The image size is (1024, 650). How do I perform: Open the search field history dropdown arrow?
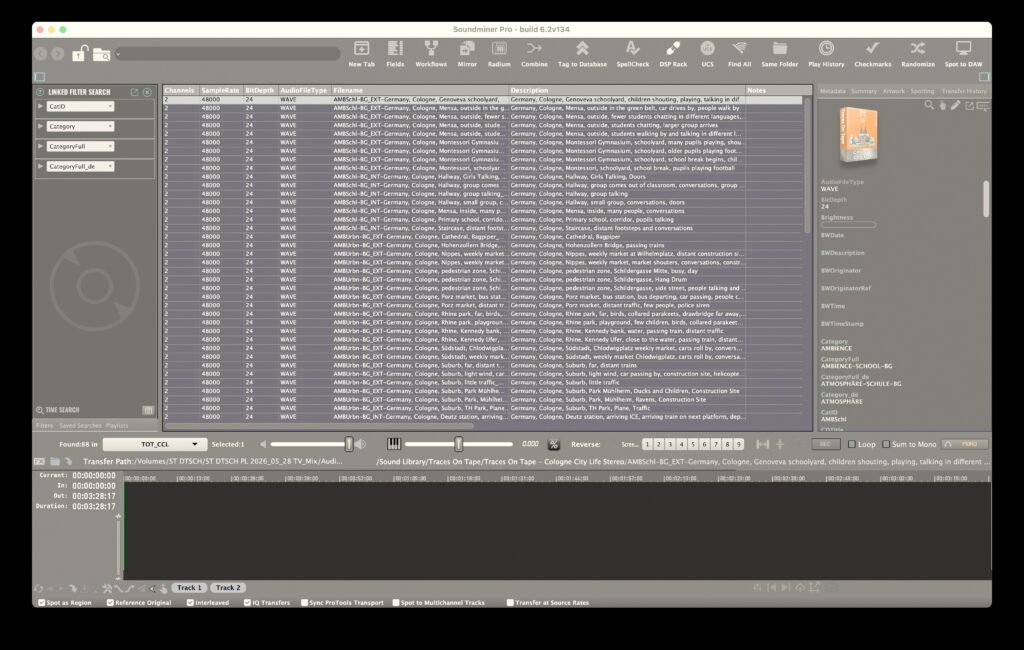118,54
